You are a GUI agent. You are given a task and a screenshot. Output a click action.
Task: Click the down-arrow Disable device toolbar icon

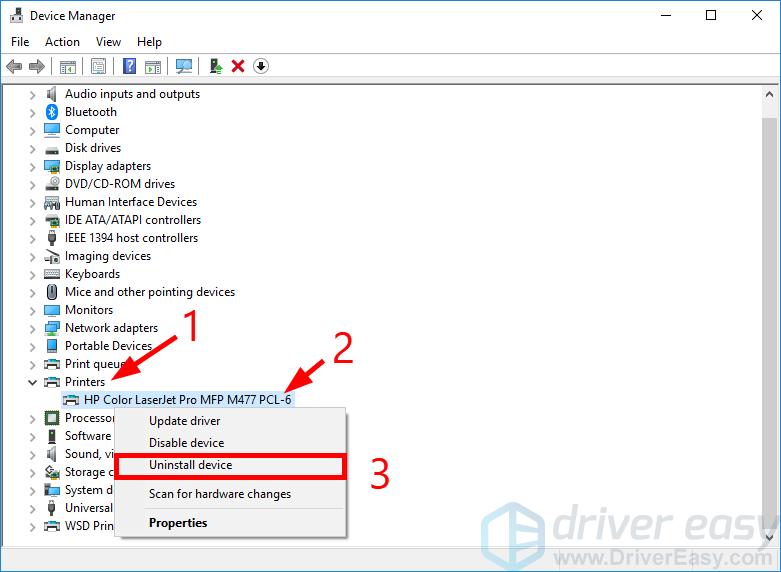tap(261, 66)
